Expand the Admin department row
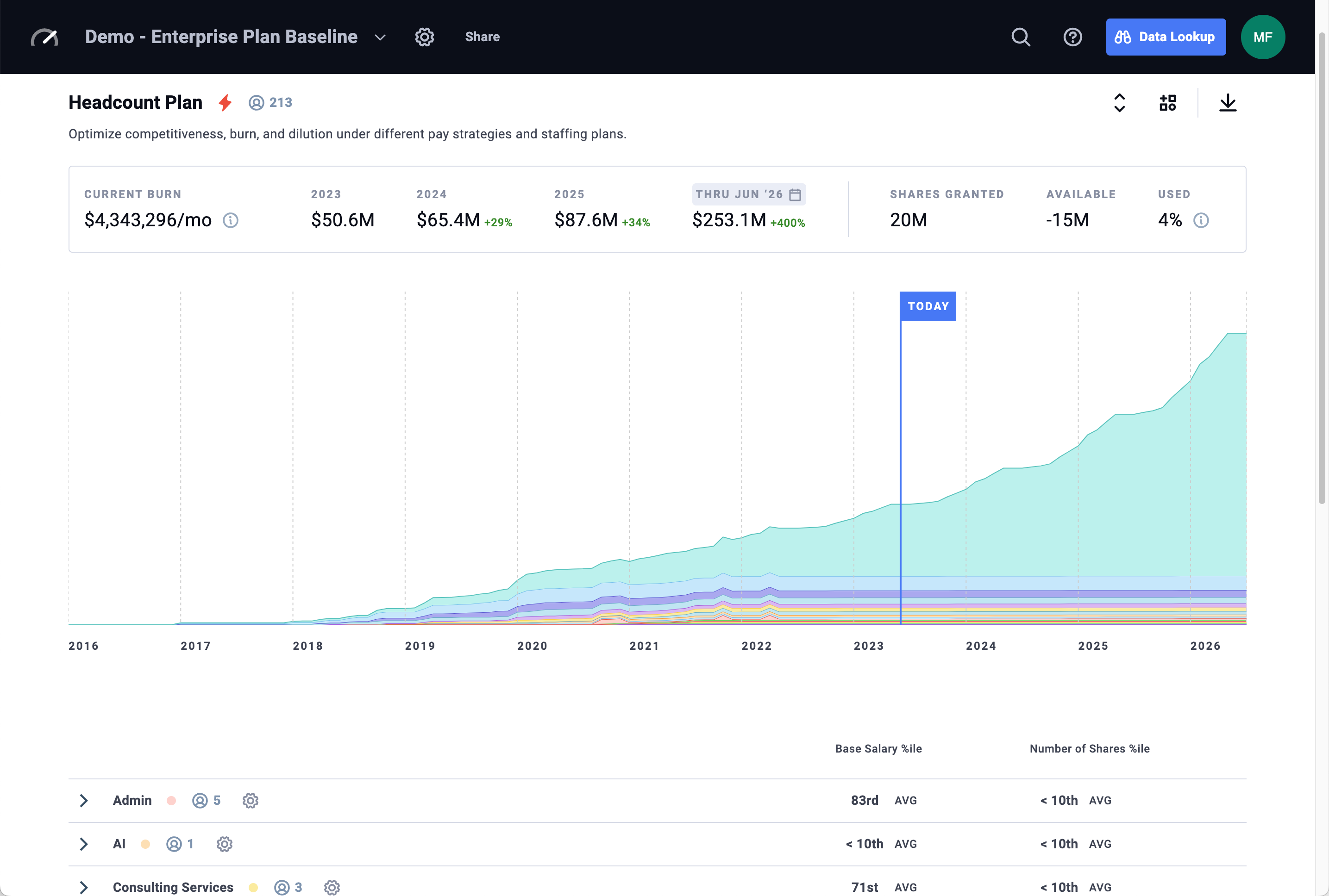The image size is (1329, 896). coord(84,801)
